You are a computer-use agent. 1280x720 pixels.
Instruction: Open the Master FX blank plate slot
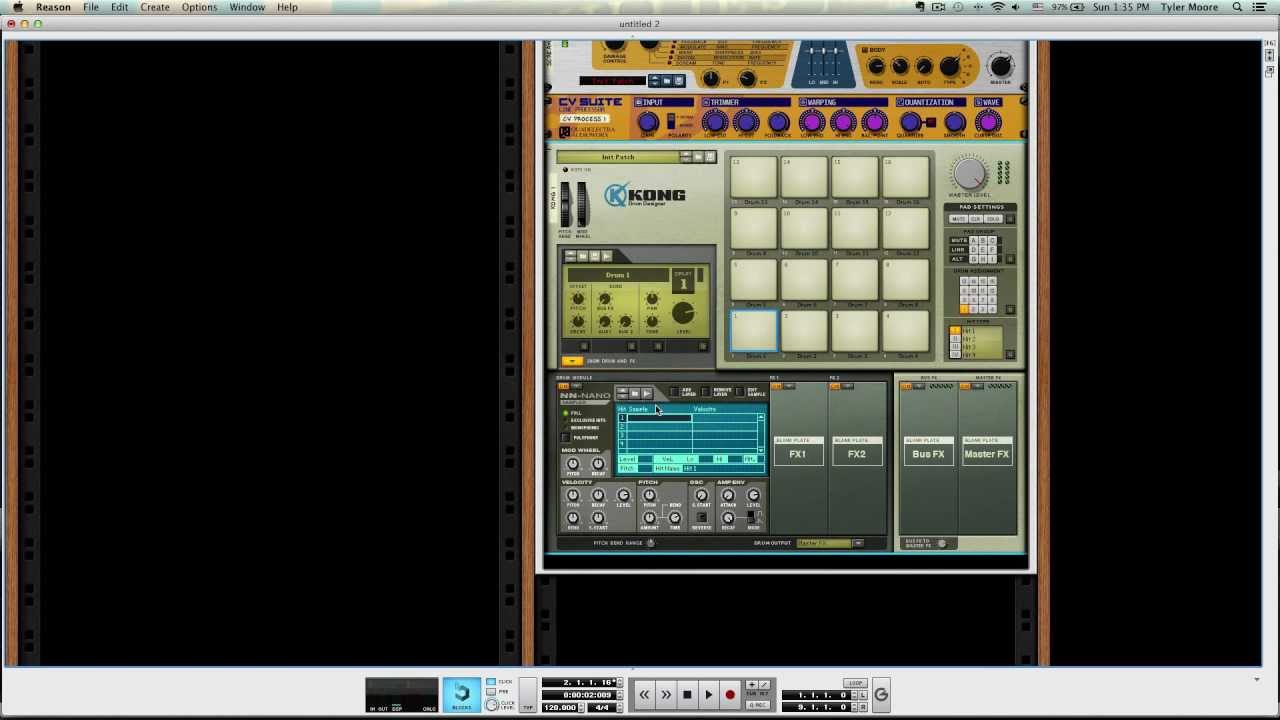point(987,451)
